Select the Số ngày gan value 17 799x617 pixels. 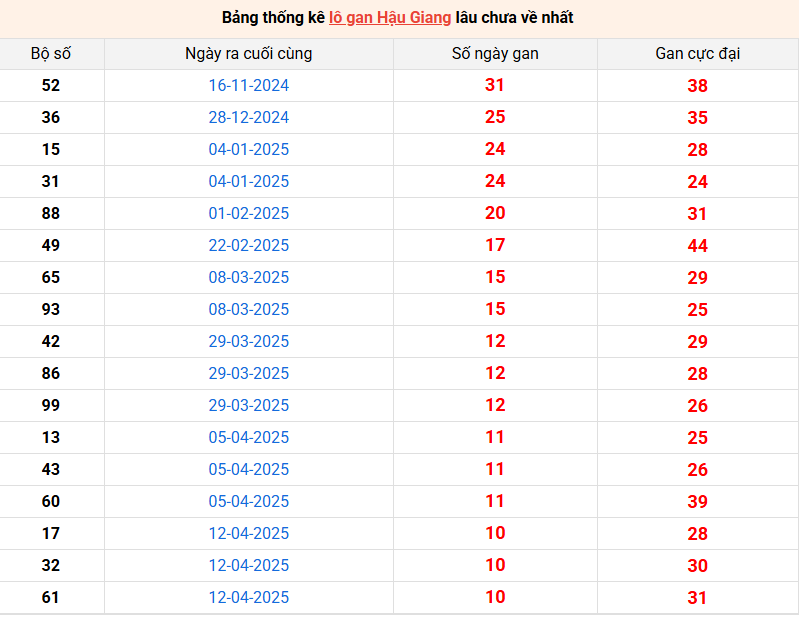pos(495,246)
